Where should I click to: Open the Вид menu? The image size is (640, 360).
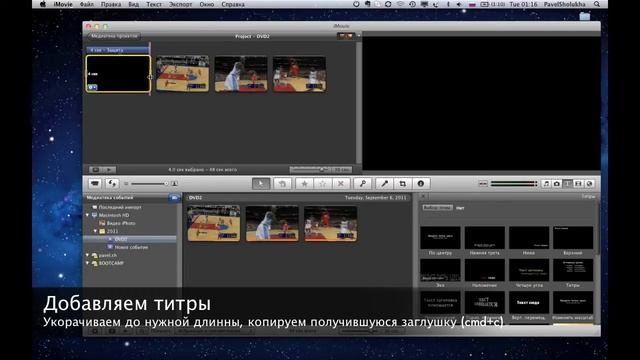click(x=133, y=4)
